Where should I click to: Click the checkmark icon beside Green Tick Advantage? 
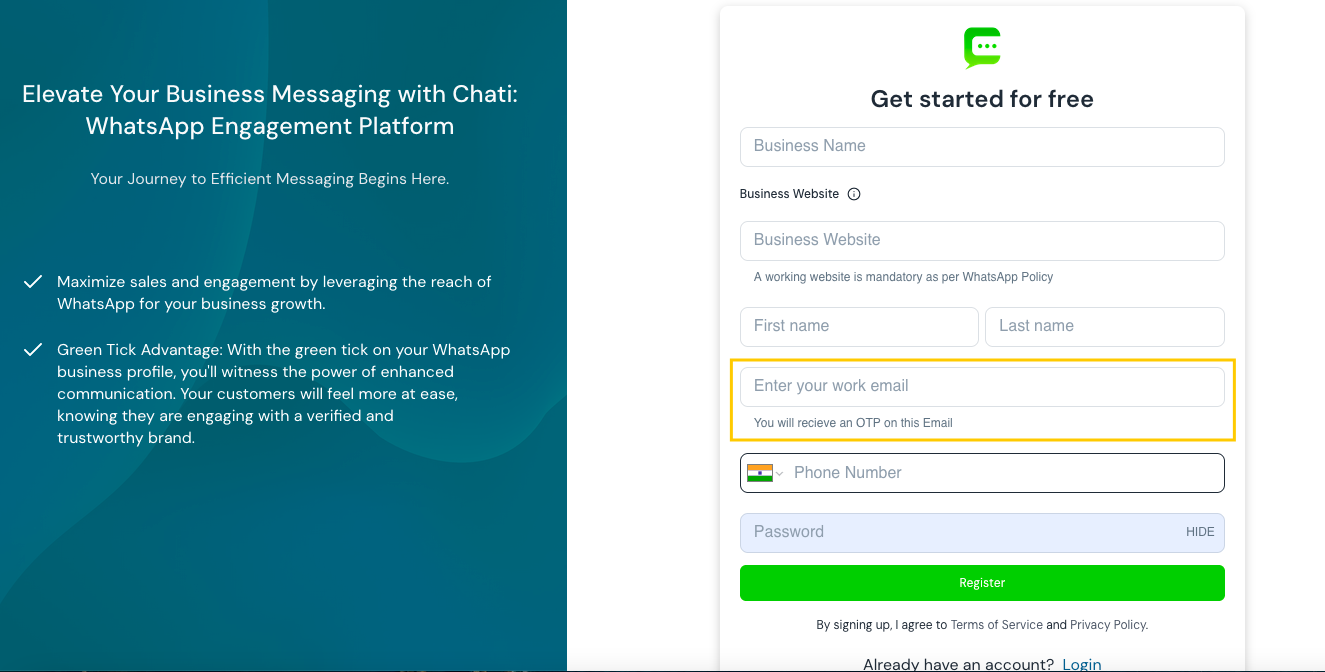pyautogui.click(x=33, y=350)
